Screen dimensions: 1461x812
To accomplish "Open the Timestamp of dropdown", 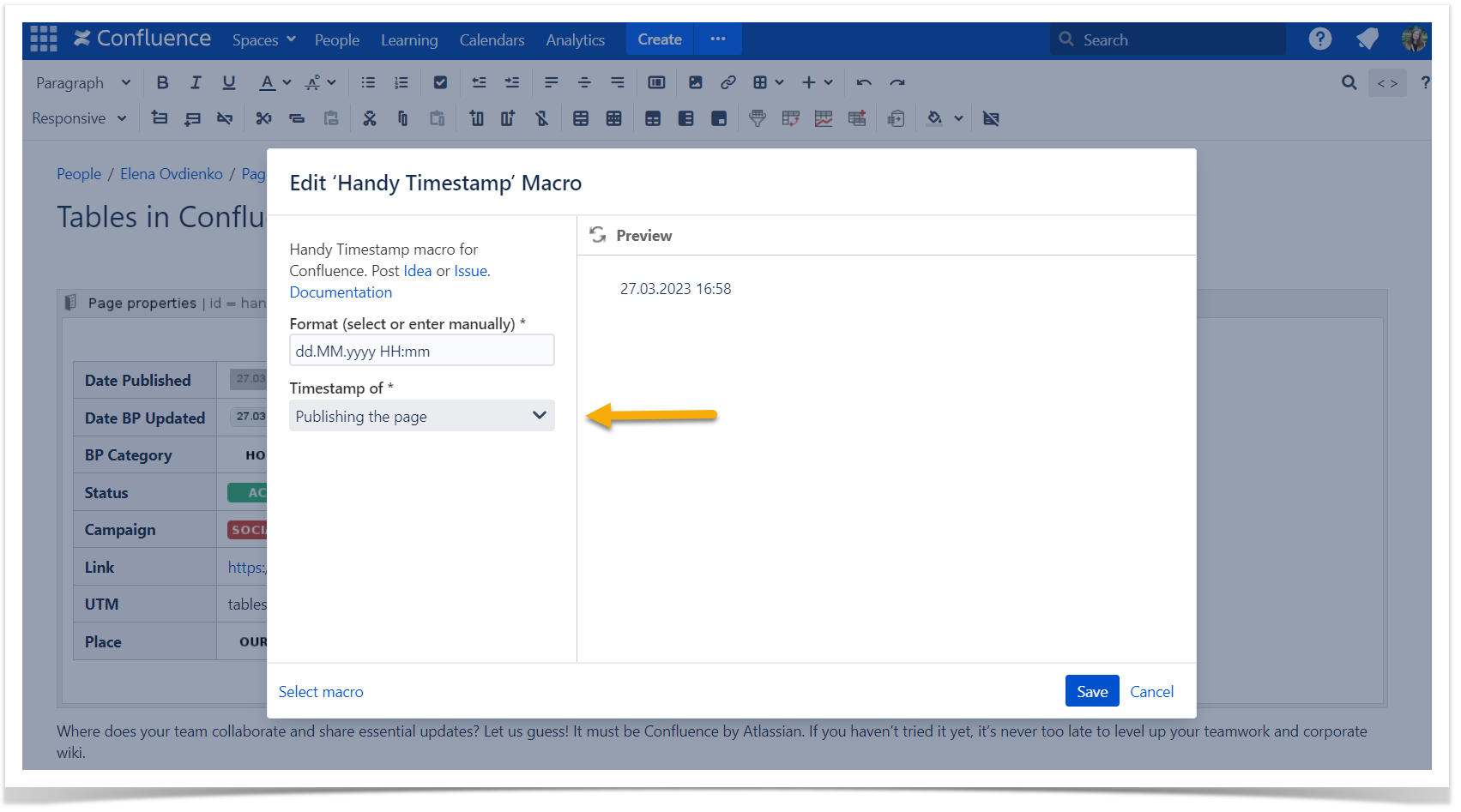I will pyautogui.click(x=422, y=416).
